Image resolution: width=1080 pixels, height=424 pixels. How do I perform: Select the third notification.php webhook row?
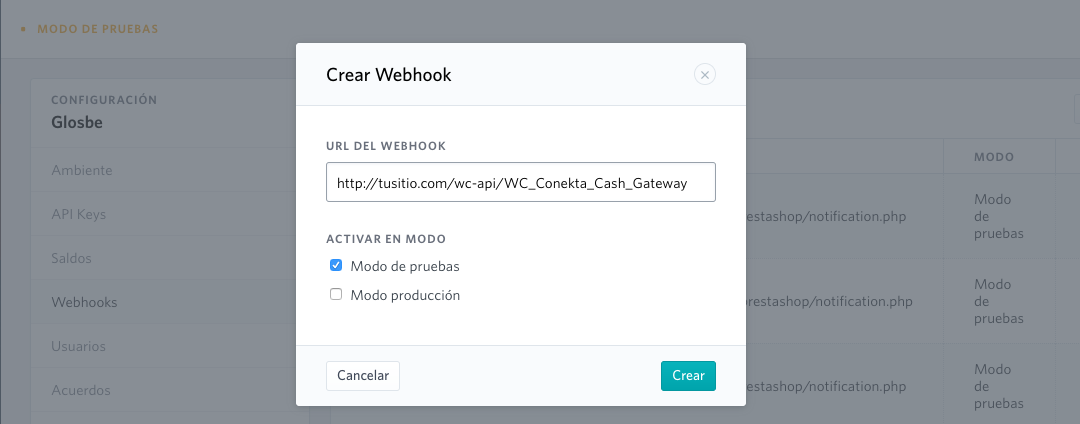click(830, 385)
